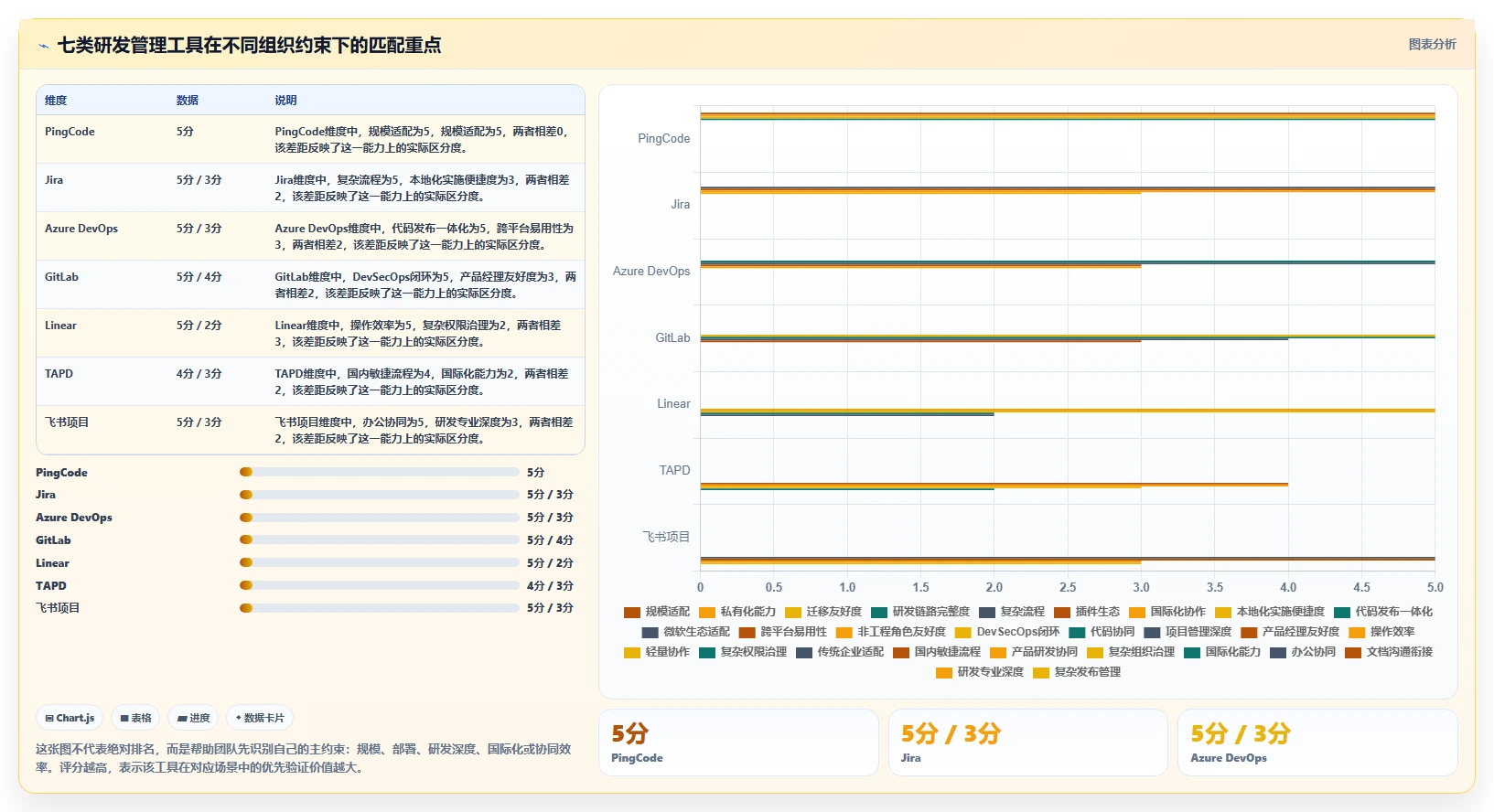Toggle 国内敏捷流程 legend entry
Image resolution: width=1494 pixels, height=812 pixels.
937,652
